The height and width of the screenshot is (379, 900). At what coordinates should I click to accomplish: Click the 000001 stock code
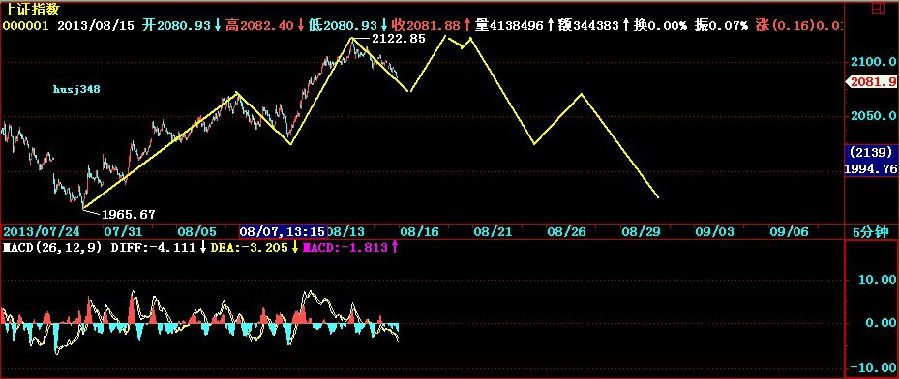pos(26,25)
